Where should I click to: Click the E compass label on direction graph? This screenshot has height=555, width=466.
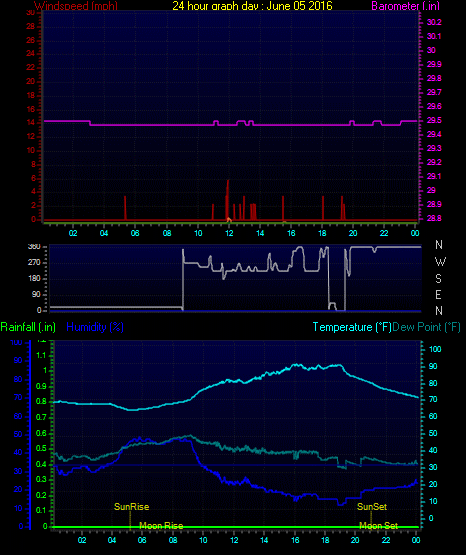(x=438, y=295)
